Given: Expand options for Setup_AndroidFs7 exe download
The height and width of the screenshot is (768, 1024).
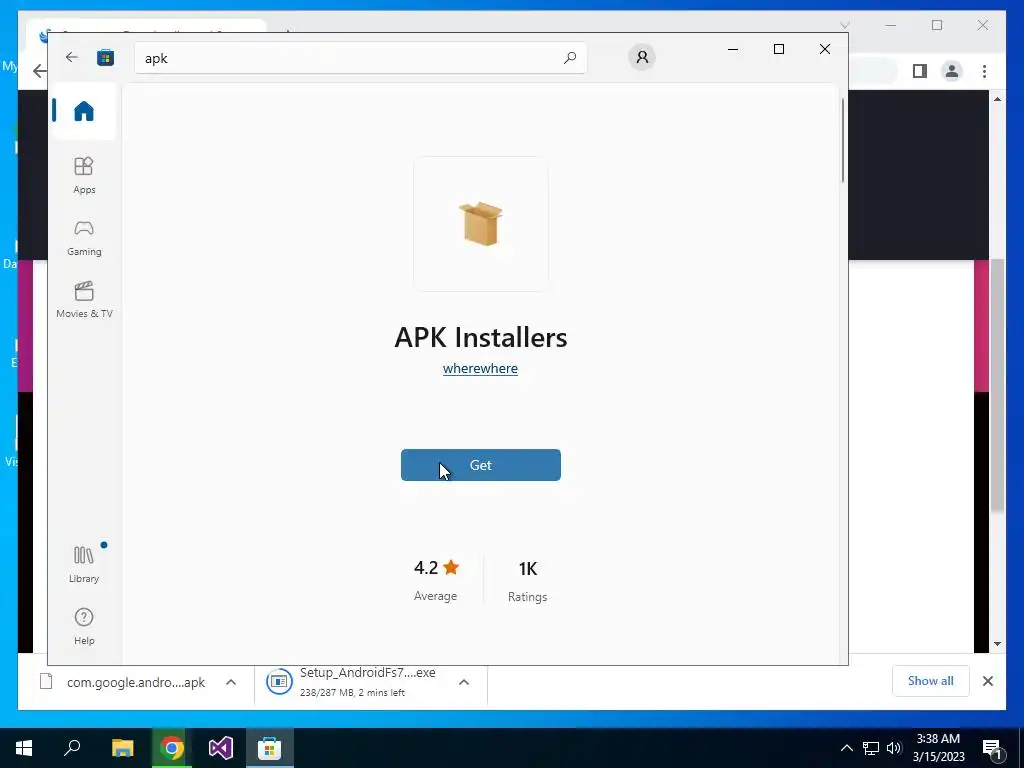Looking at the screenshot, I should click(x=464, y=682).
